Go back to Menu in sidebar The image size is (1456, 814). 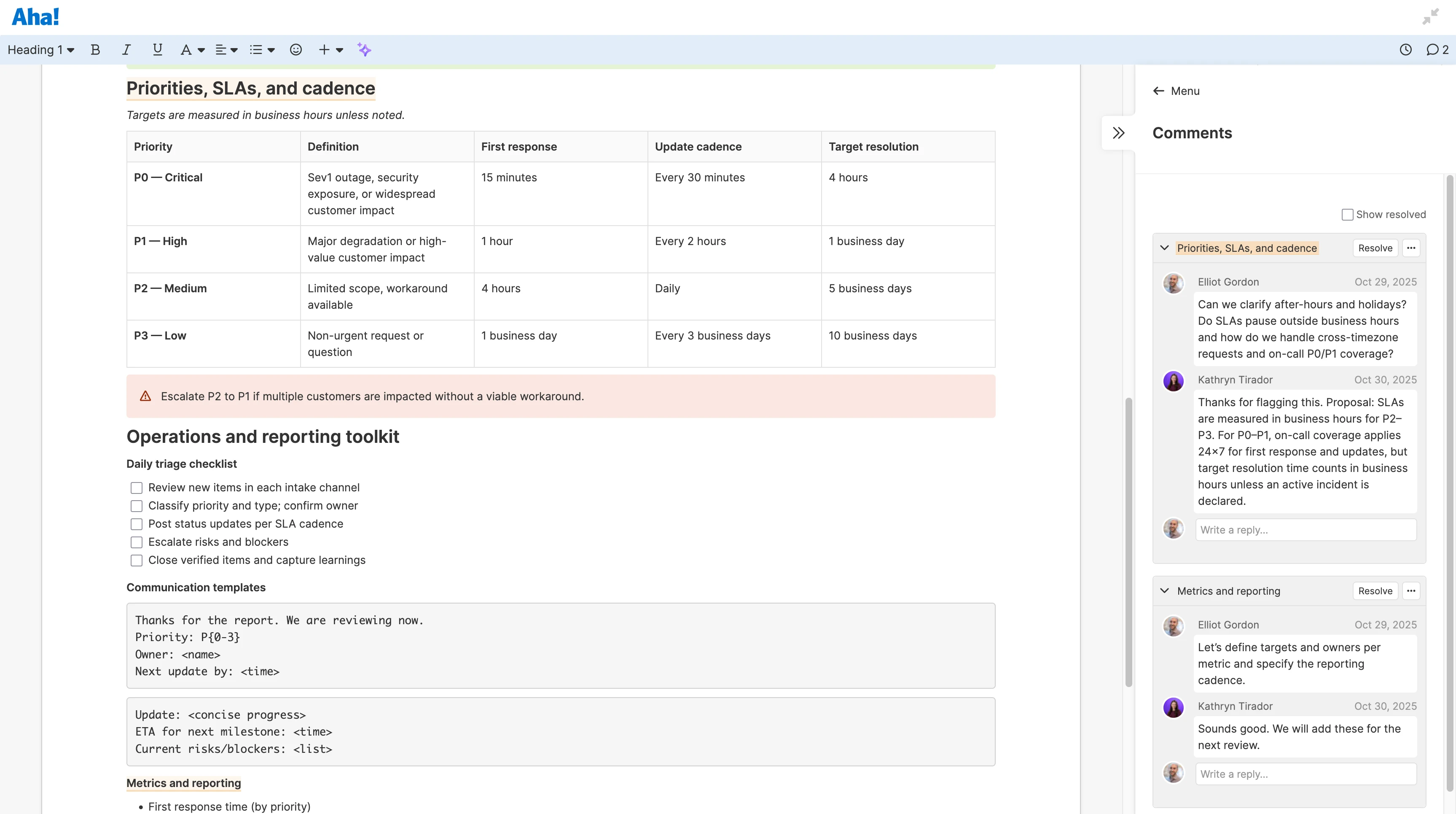[x=1176, y=91]
